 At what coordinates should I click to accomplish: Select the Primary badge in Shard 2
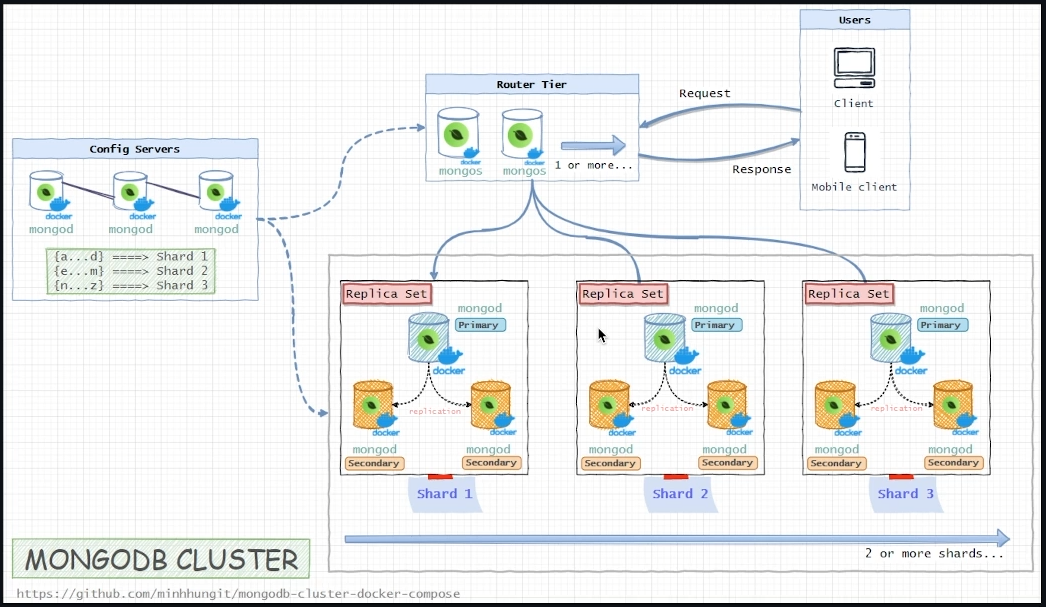click(x=716, y=325)
